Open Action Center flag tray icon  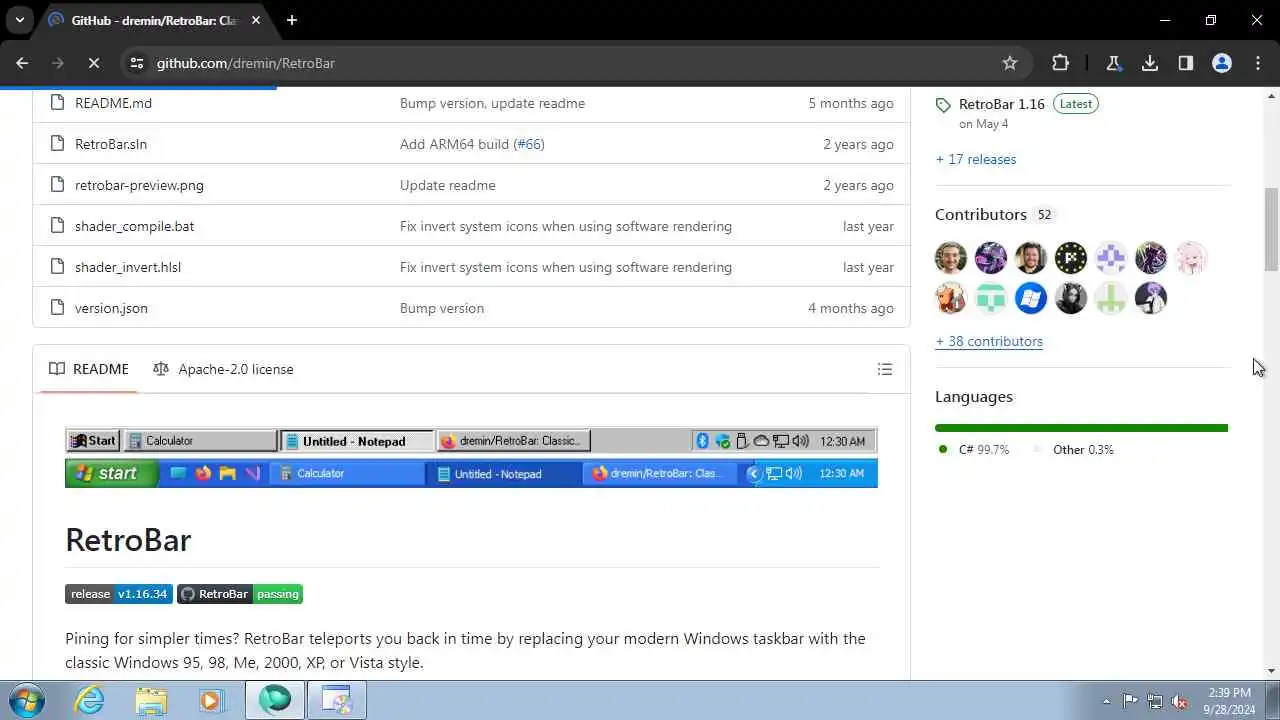point(1130,701)
